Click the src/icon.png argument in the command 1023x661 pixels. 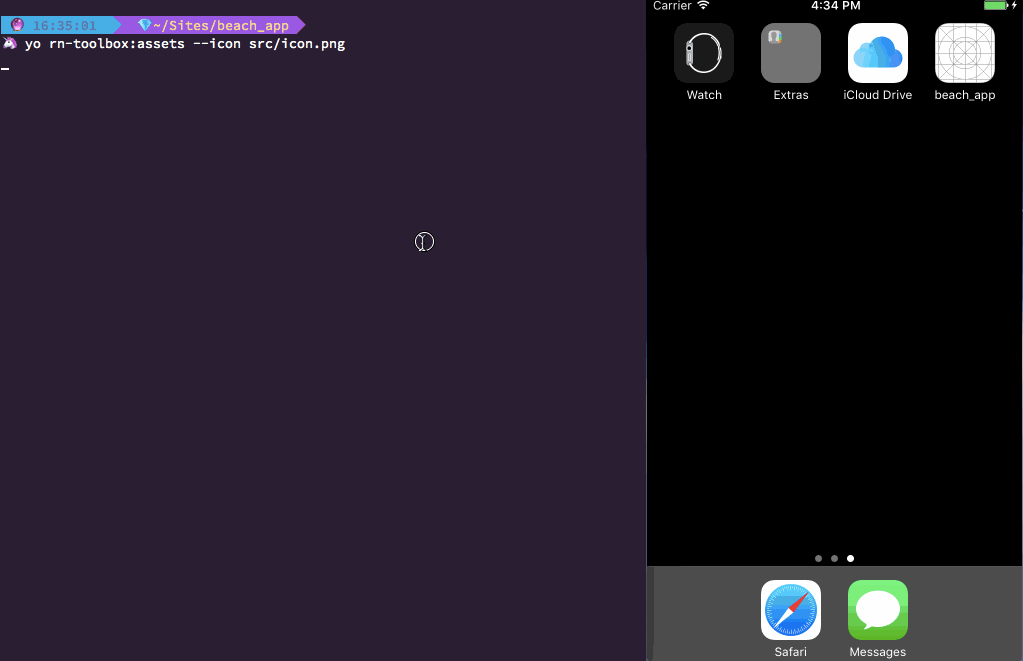[x=296, y=44]
